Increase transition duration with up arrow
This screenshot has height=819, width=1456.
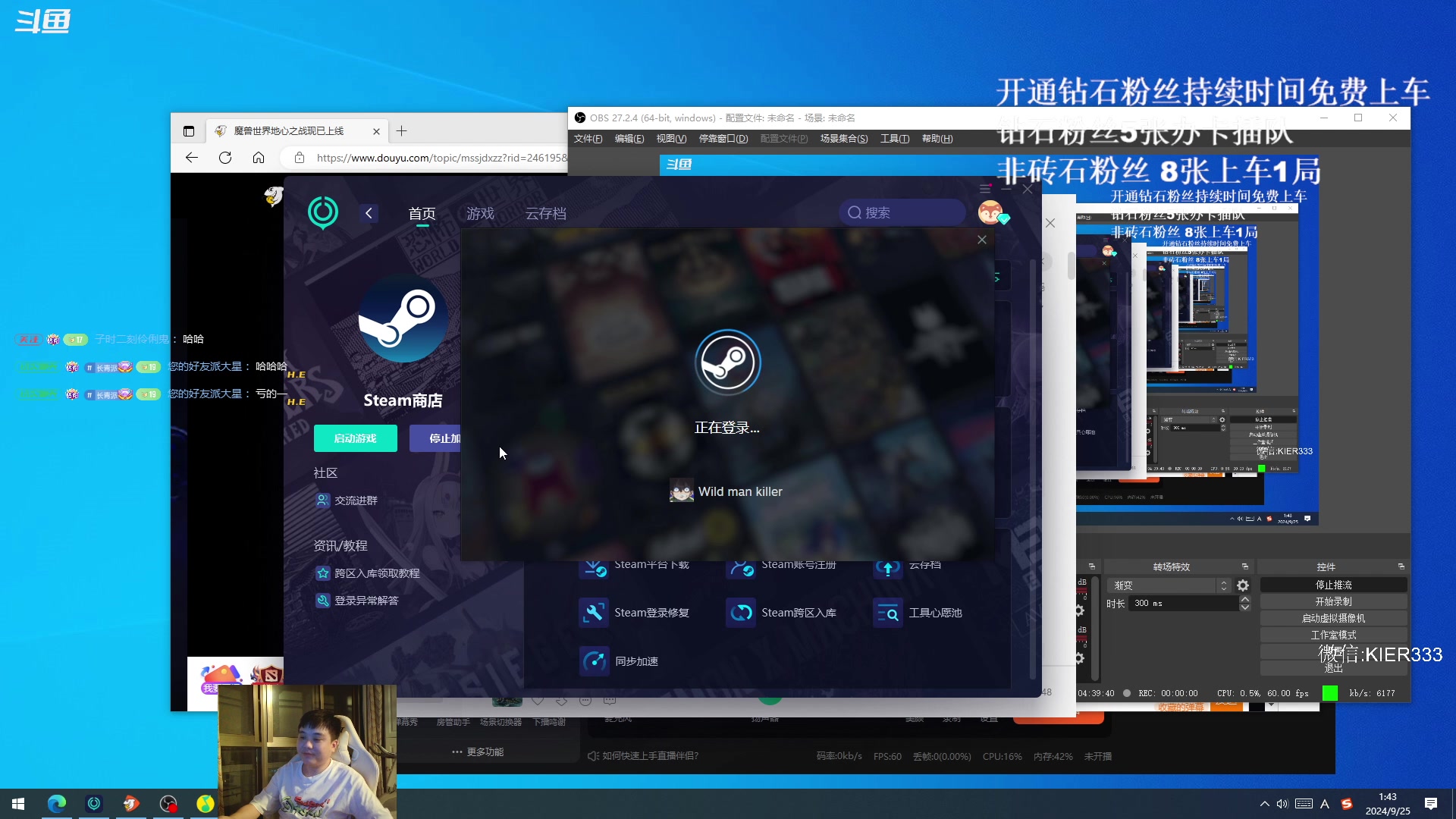(1244, 599)
